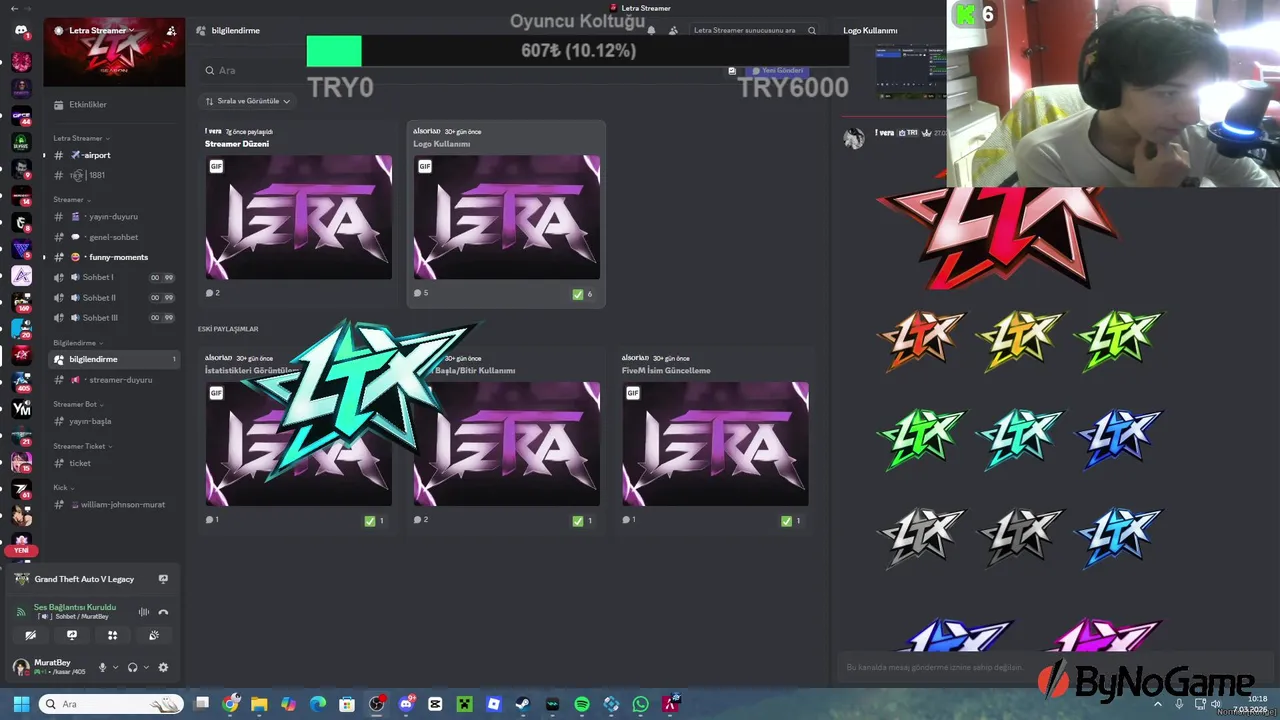Mute the microphone
This screenshot has width=1280, height=720.
(101, 668)
